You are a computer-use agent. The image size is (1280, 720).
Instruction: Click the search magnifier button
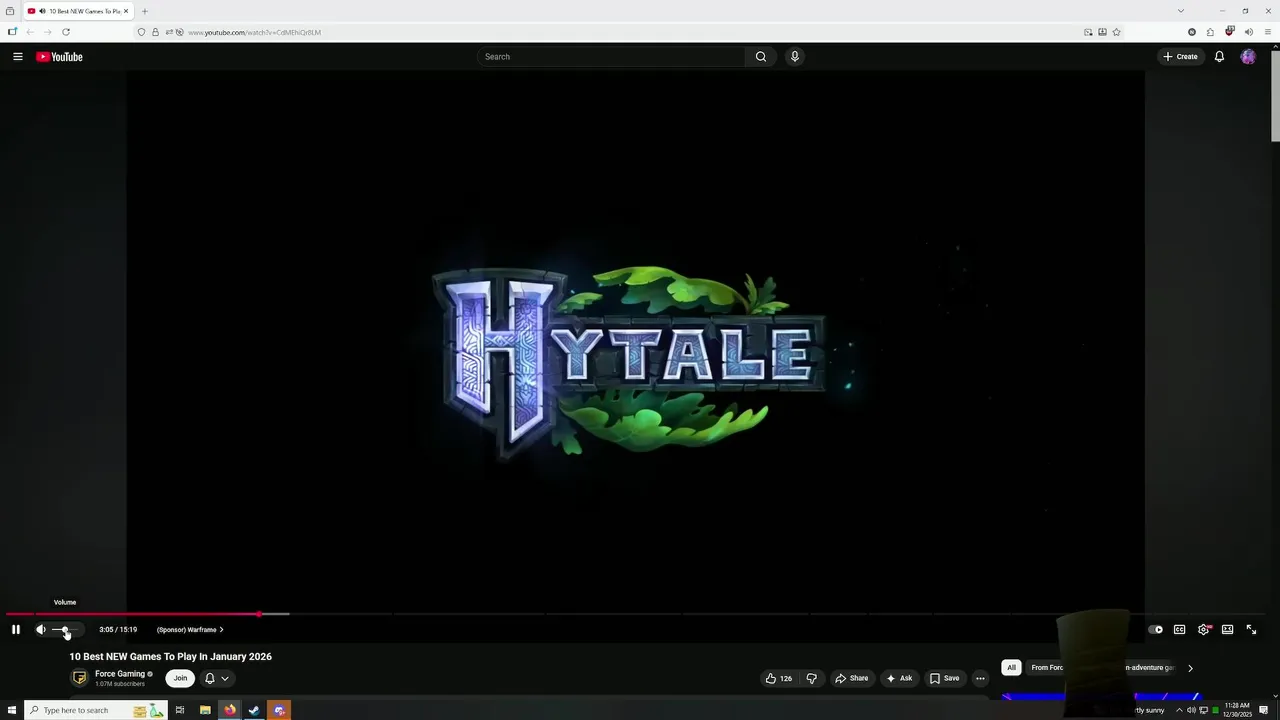click(x=761, y=57)
